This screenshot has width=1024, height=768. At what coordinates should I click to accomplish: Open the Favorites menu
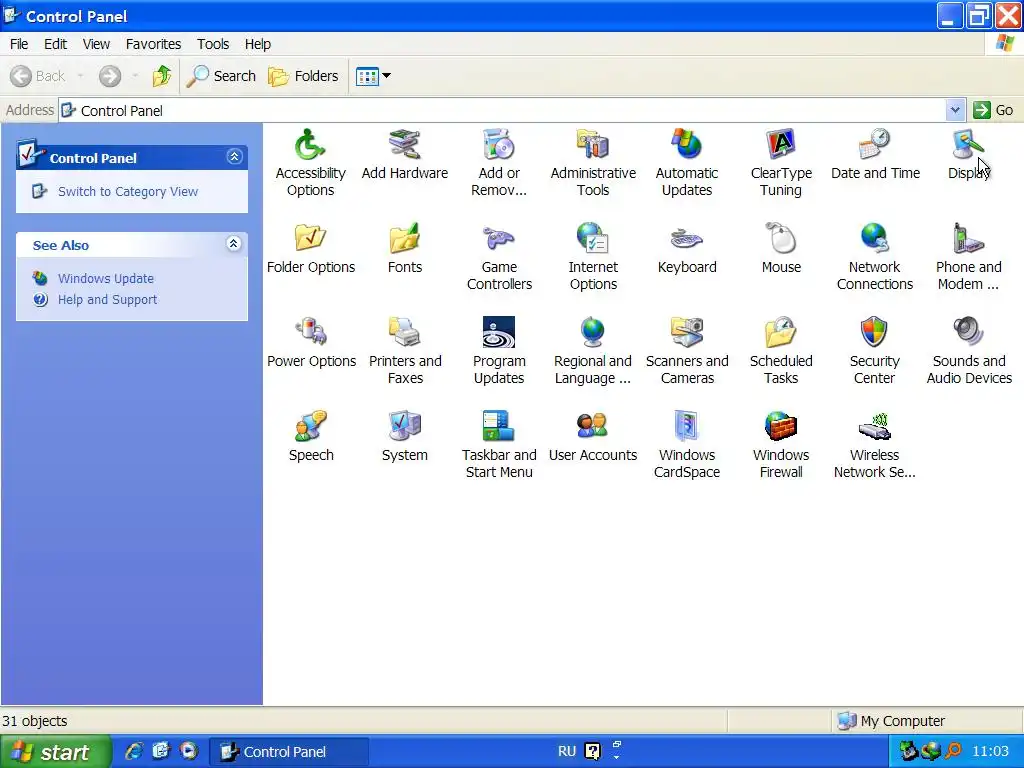[153, 44]
